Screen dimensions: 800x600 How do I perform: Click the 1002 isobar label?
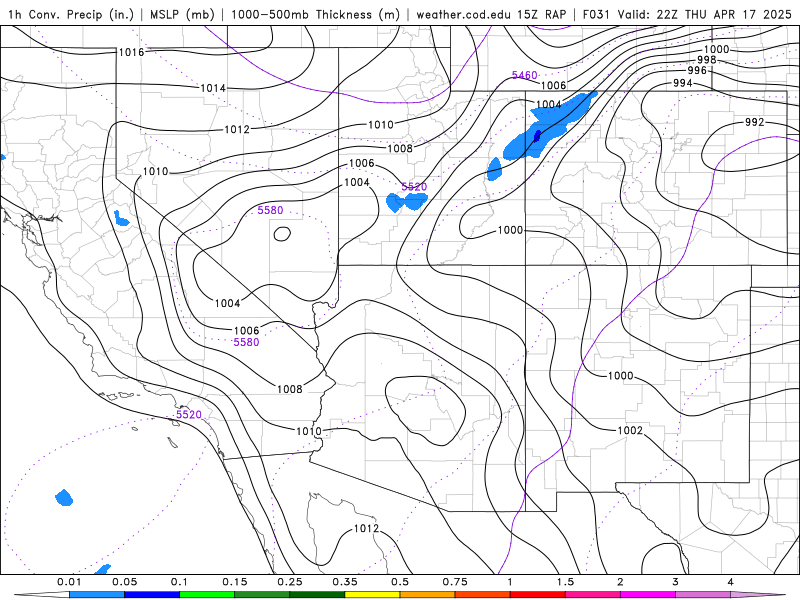pos(630,430)
